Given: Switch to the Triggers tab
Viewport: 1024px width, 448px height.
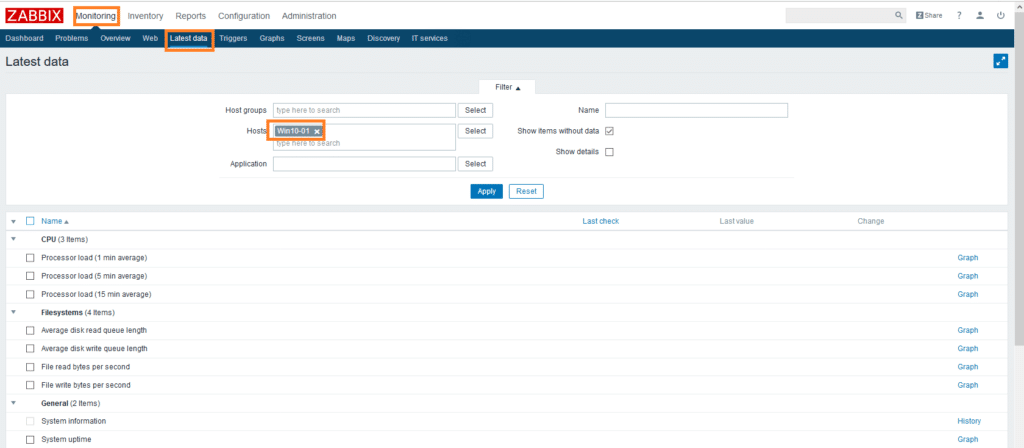Looking at the screenshot, I should (x=233, y=38).
